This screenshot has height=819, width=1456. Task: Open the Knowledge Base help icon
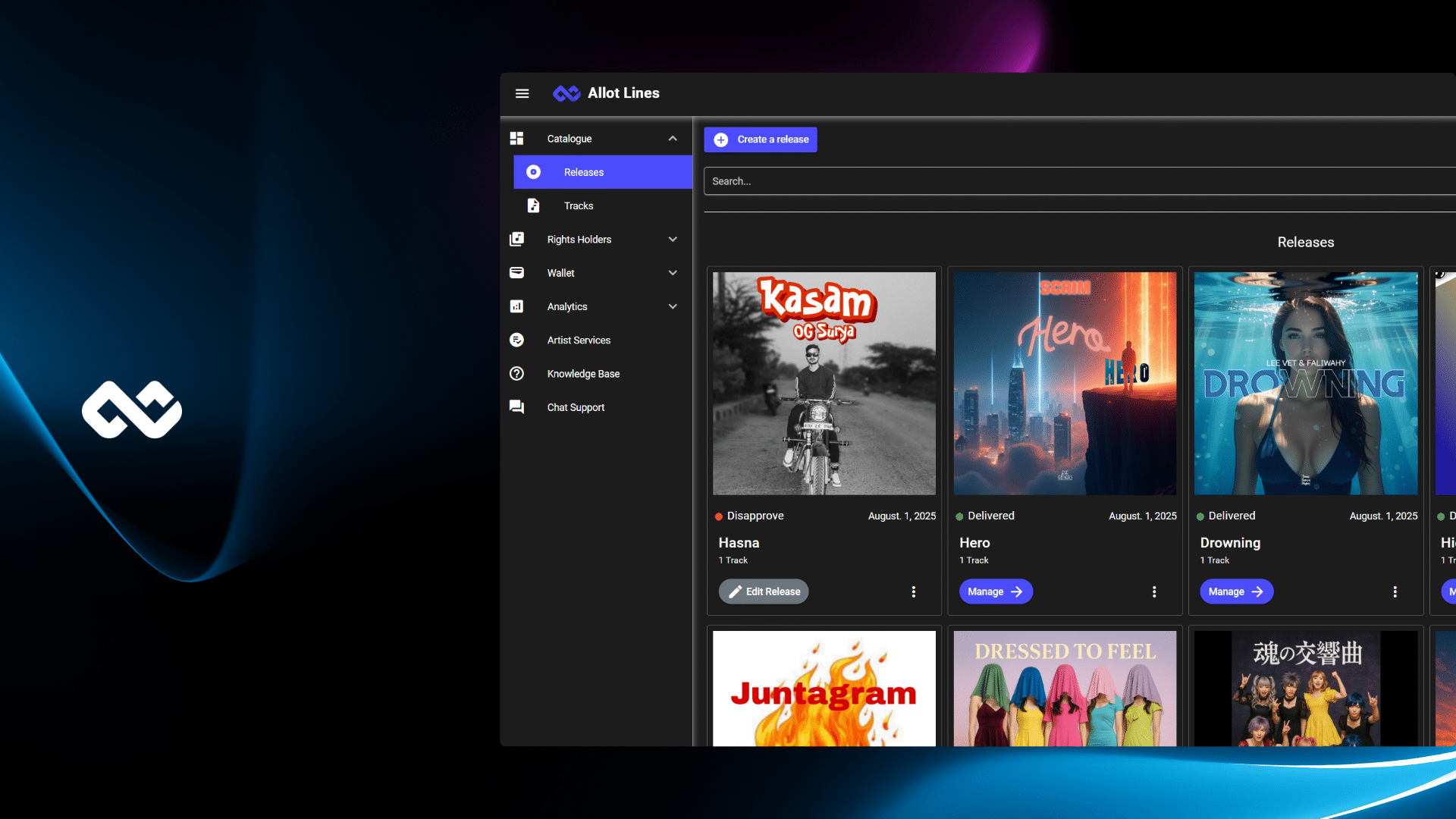coord(516,373)
